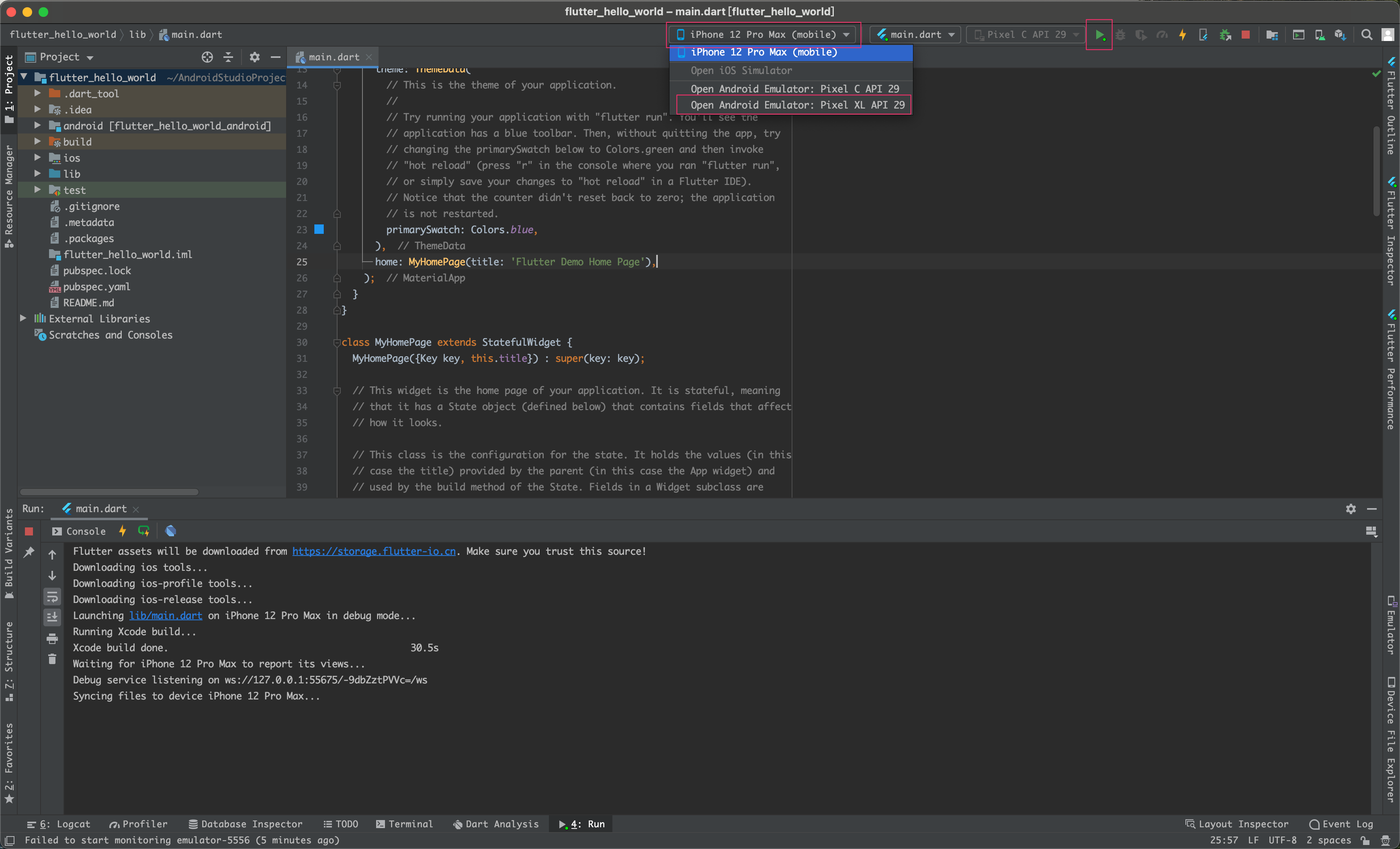Click Run Anything terminal-play icon in toolbar
This screenshot has width=1400, height=849.
click(x=1298, y=35)
